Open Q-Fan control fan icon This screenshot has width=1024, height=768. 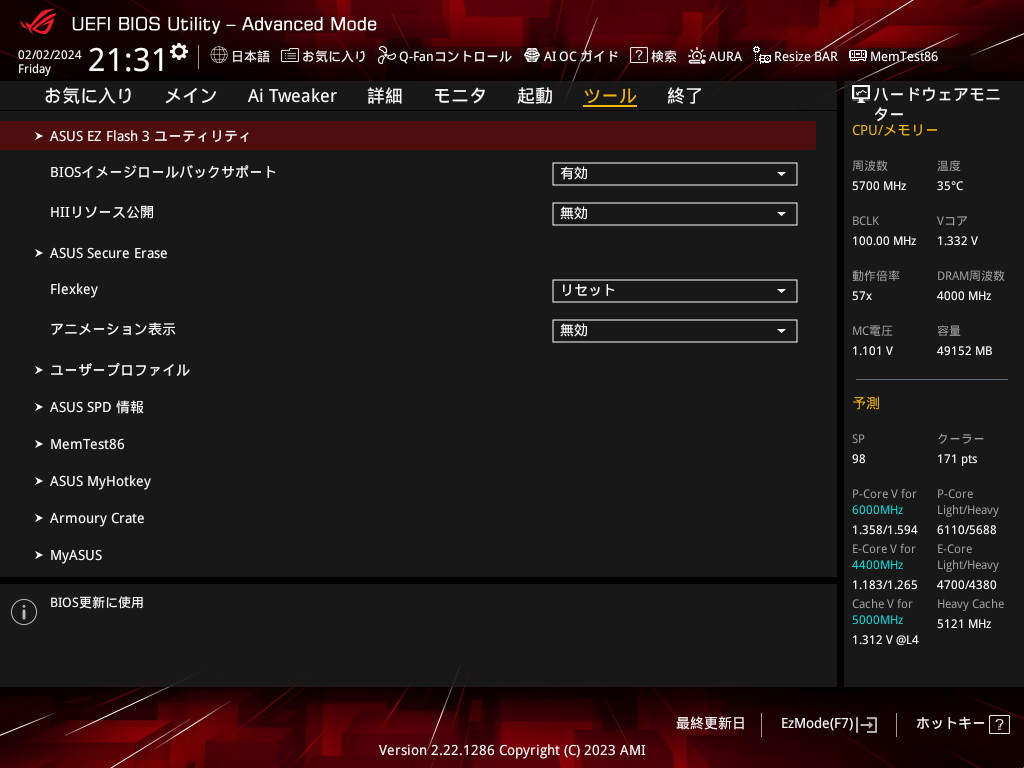387,56
